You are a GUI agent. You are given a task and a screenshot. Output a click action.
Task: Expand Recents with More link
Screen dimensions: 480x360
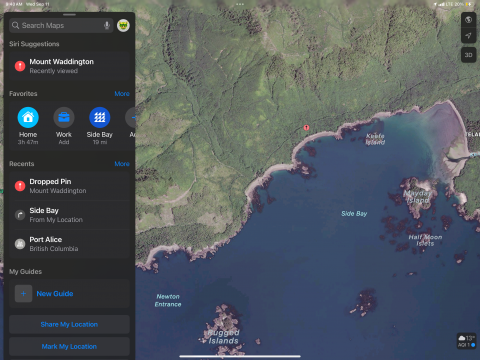tap(122, 164)
